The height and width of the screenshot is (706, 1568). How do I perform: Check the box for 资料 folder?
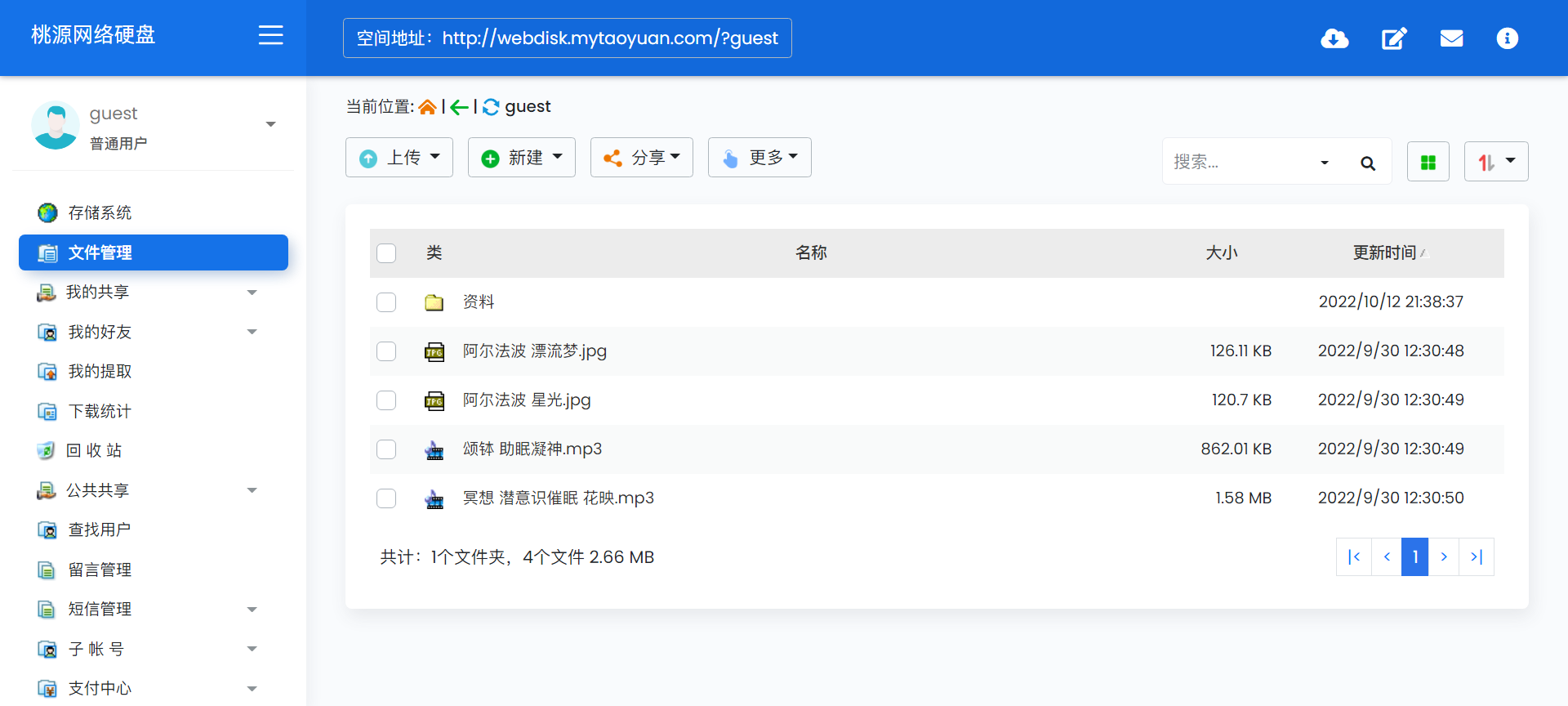[386, 302]
